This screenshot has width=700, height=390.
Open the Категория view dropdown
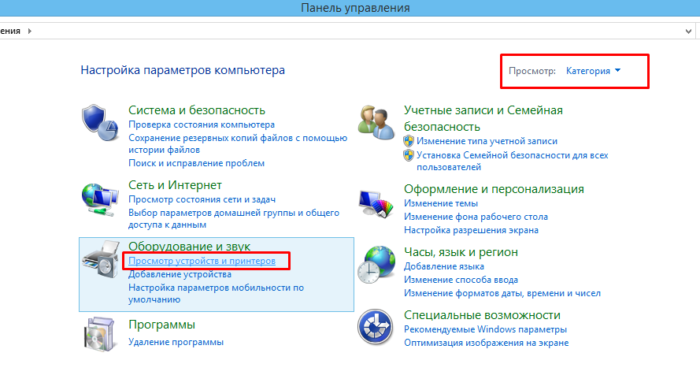(593, 71)
